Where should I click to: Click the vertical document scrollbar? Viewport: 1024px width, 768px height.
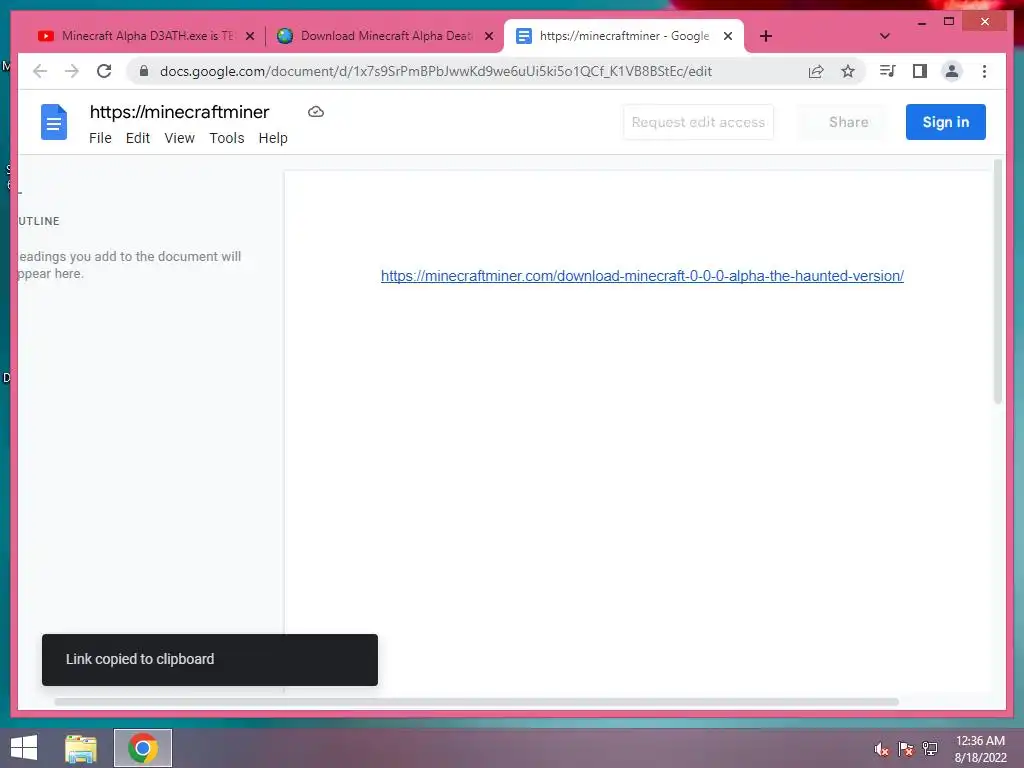click(x=997, y=281)
